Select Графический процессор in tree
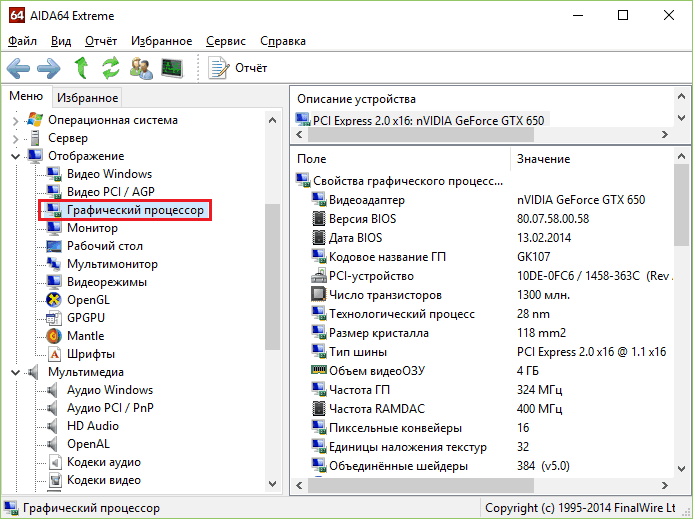693x519 pixels. 135,210
